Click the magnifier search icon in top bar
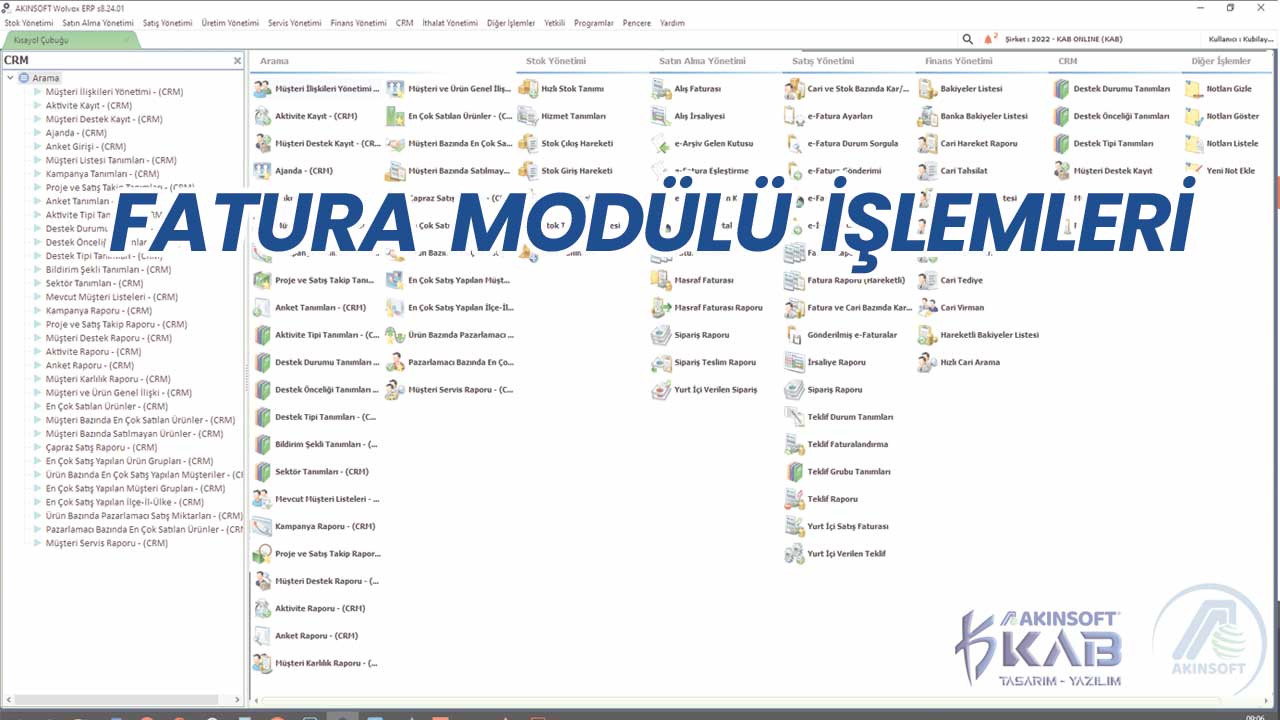Image resolution: width=1280 pixels, height=720 pixels. point(967,39)
